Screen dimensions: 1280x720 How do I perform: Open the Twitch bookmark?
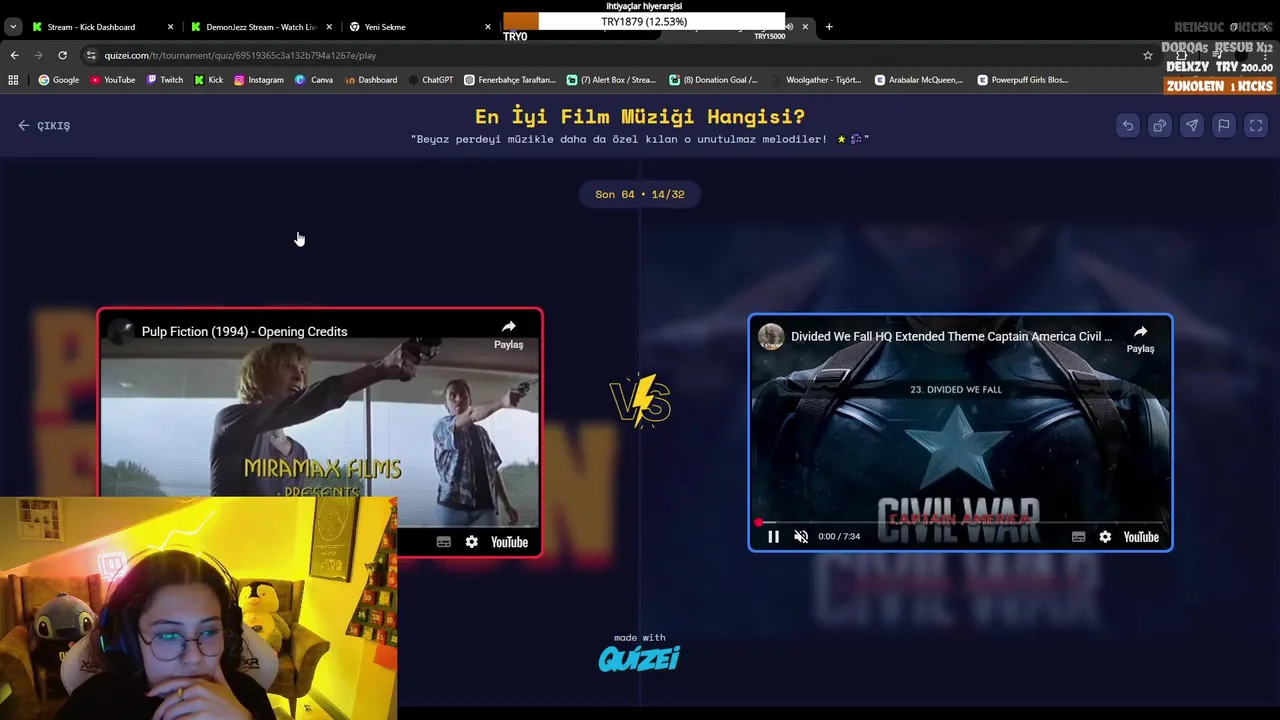coord(165,80)
